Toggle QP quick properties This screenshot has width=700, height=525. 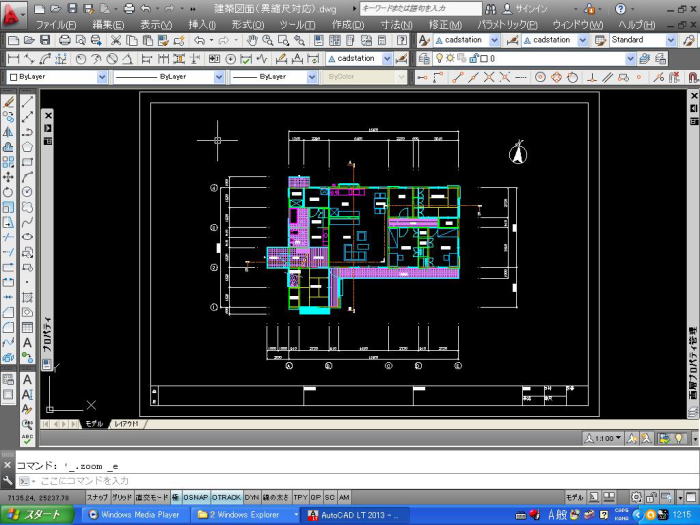tap(316, 497)
